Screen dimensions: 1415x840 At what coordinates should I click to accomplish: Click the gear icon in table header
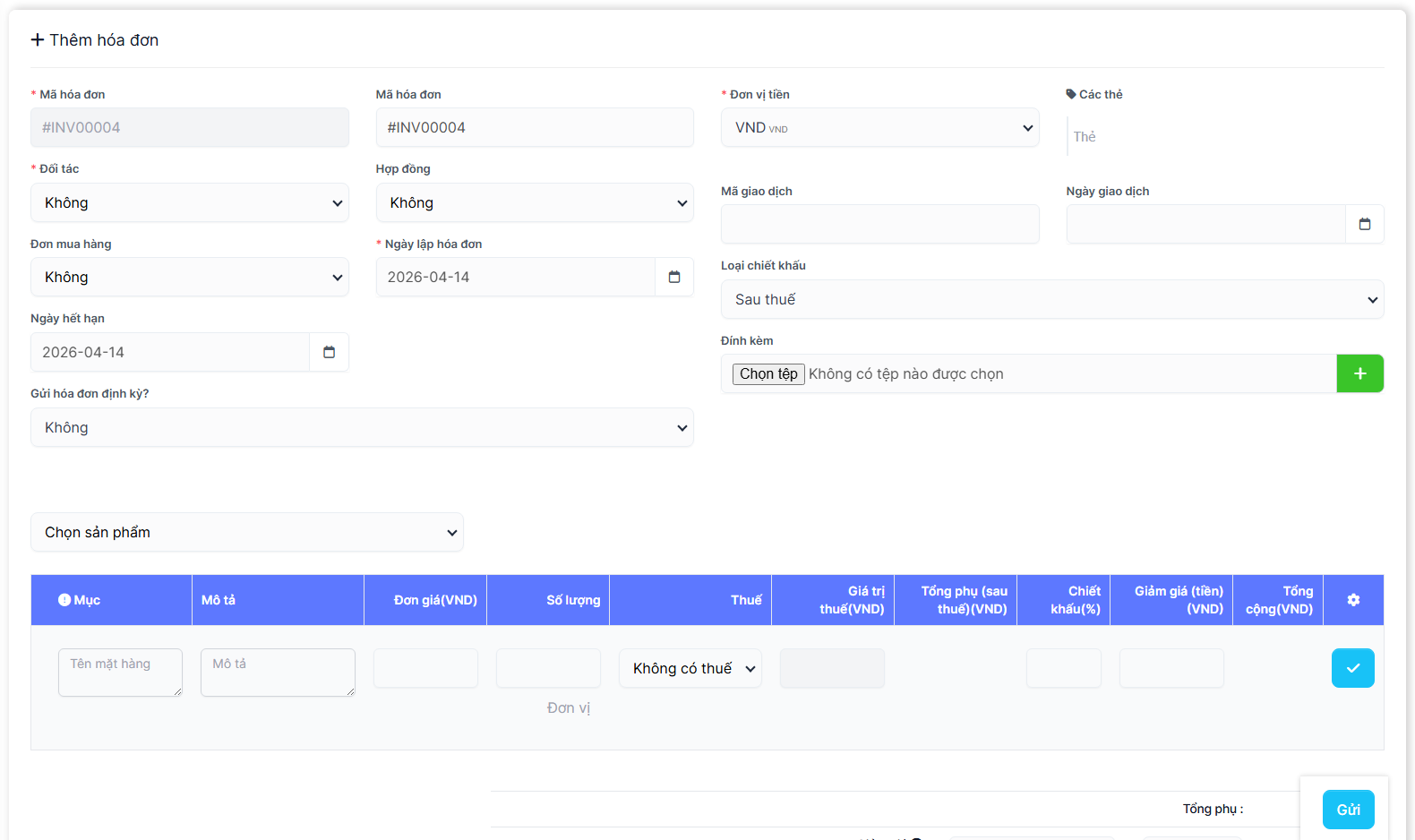click(1353, 600)
